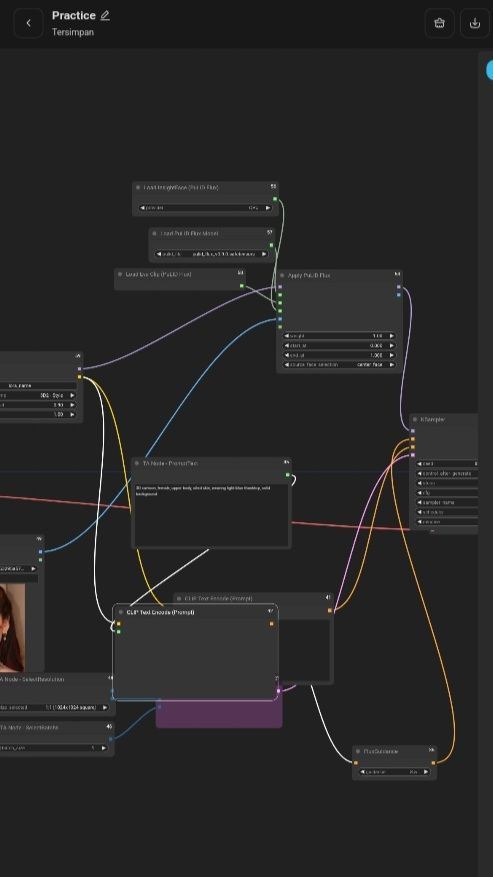Open the KSampler sampler name selector

pos(447,502)
